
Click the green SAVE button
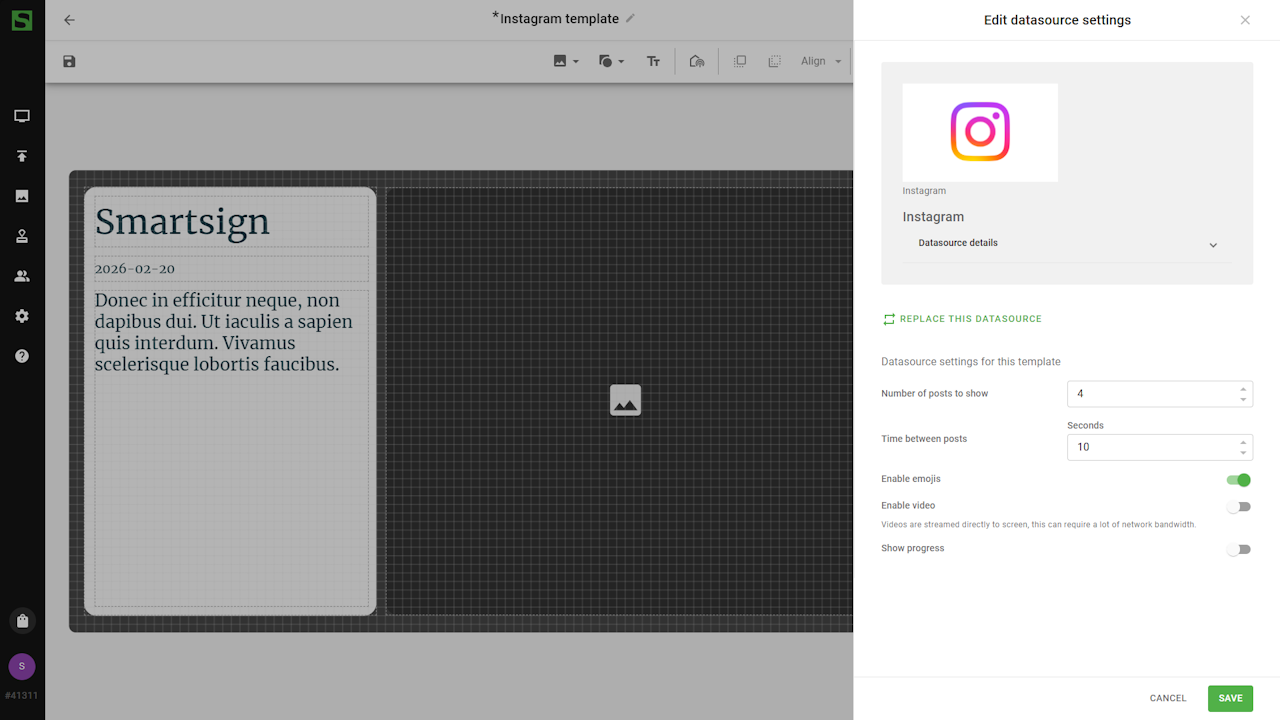point(1230,698)
